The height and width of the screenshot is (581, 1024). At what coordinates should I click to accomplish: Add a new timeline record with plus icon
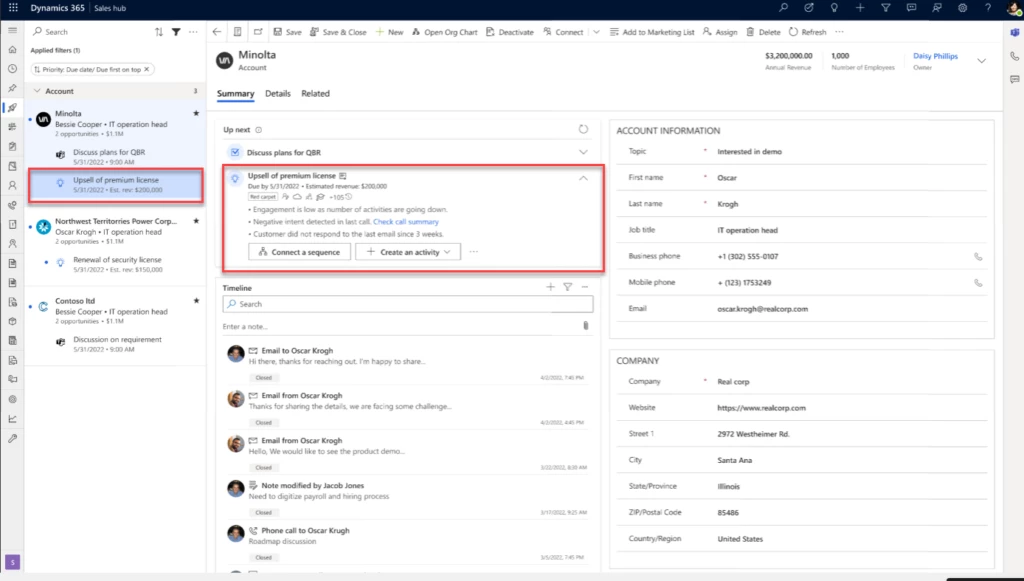point(550,287)
